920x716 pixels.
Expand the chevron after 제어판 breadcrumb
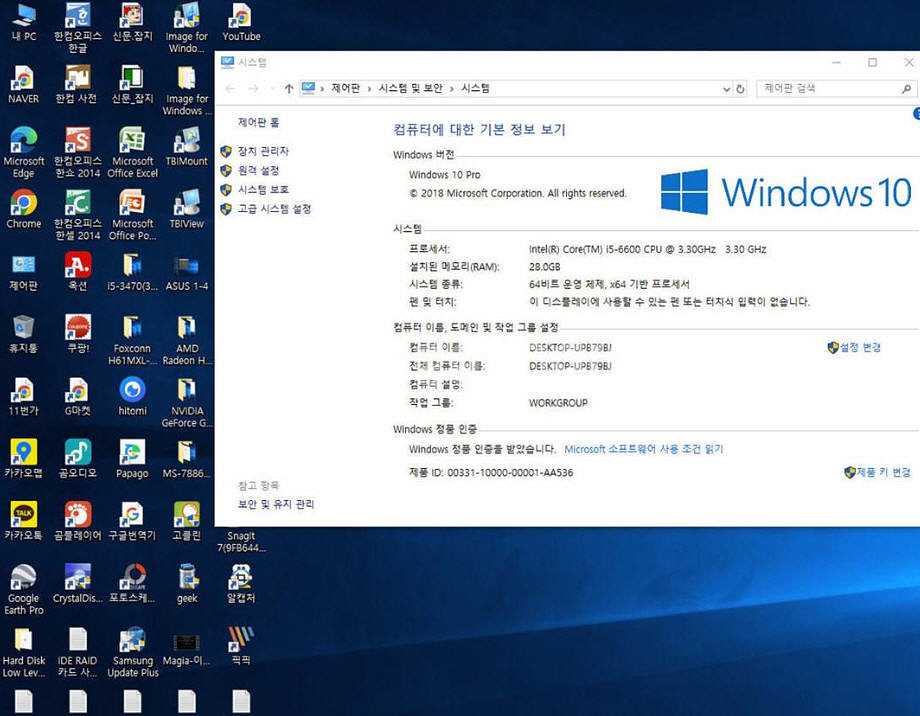370,89
